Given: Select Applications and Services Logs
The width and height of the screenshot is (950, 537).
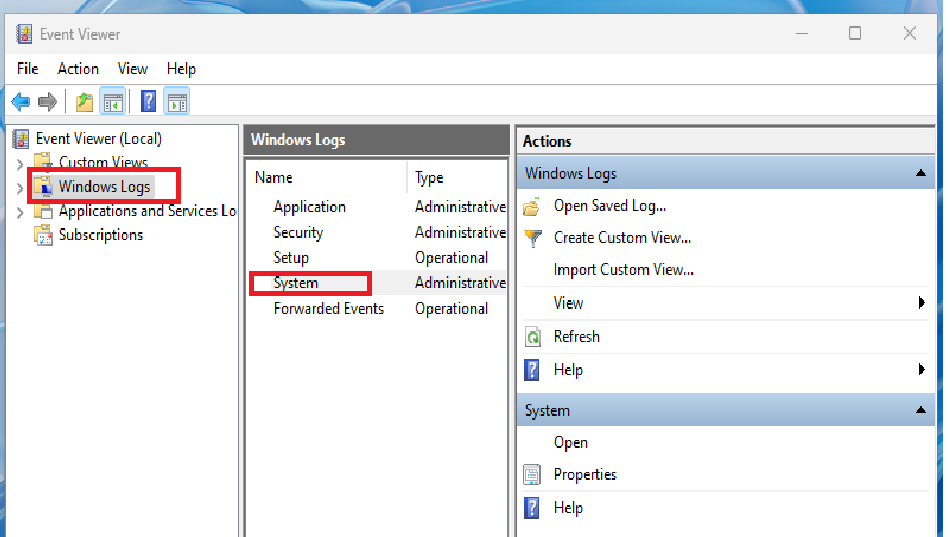Looking at the screenshot, I should pos(147,211).
